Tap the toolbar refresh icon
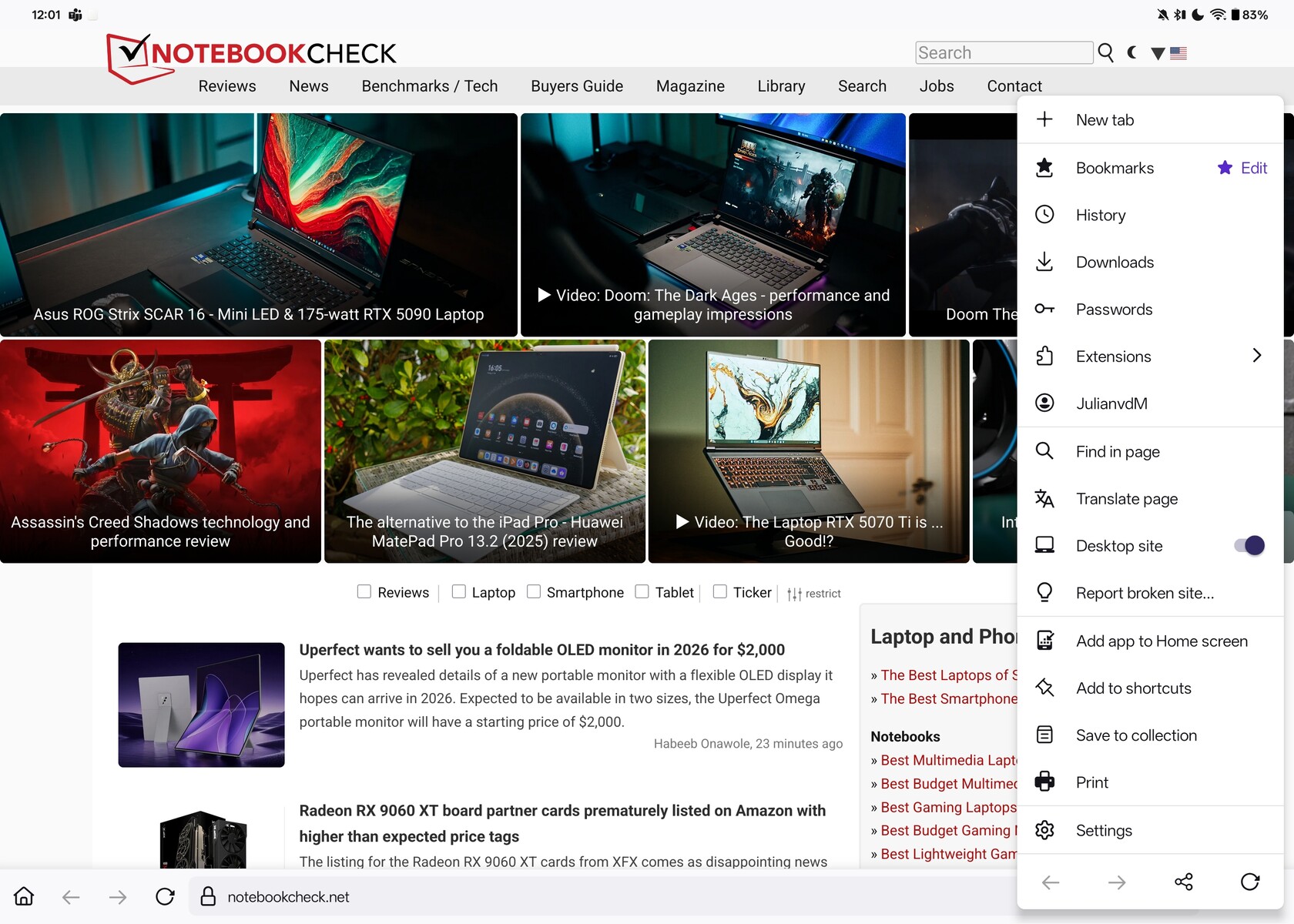The width and height of the screenshot is (1294, 924). [165, 896]
